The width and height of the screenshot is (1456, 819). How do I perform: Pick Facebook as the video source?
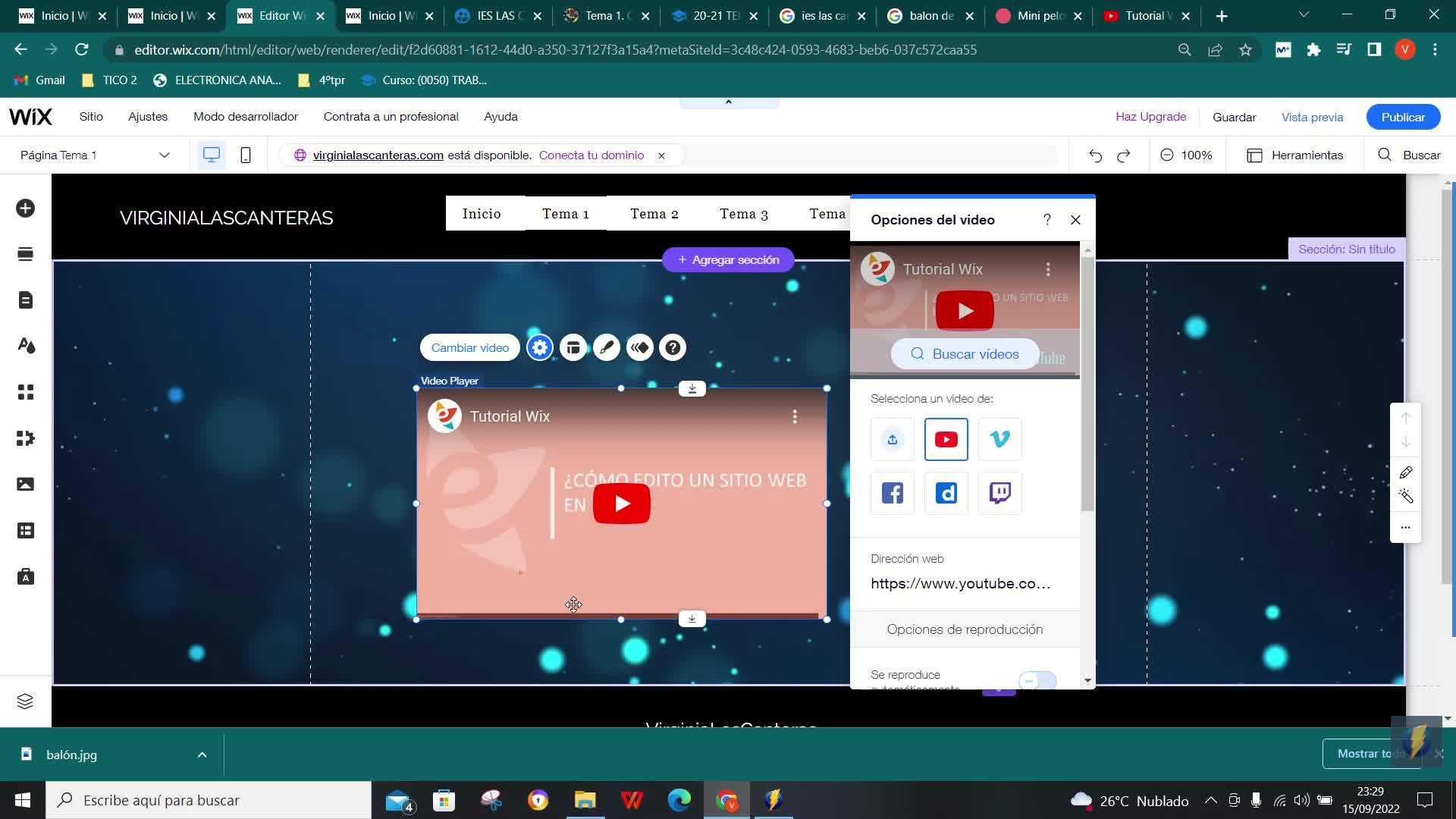coord(892,493)
